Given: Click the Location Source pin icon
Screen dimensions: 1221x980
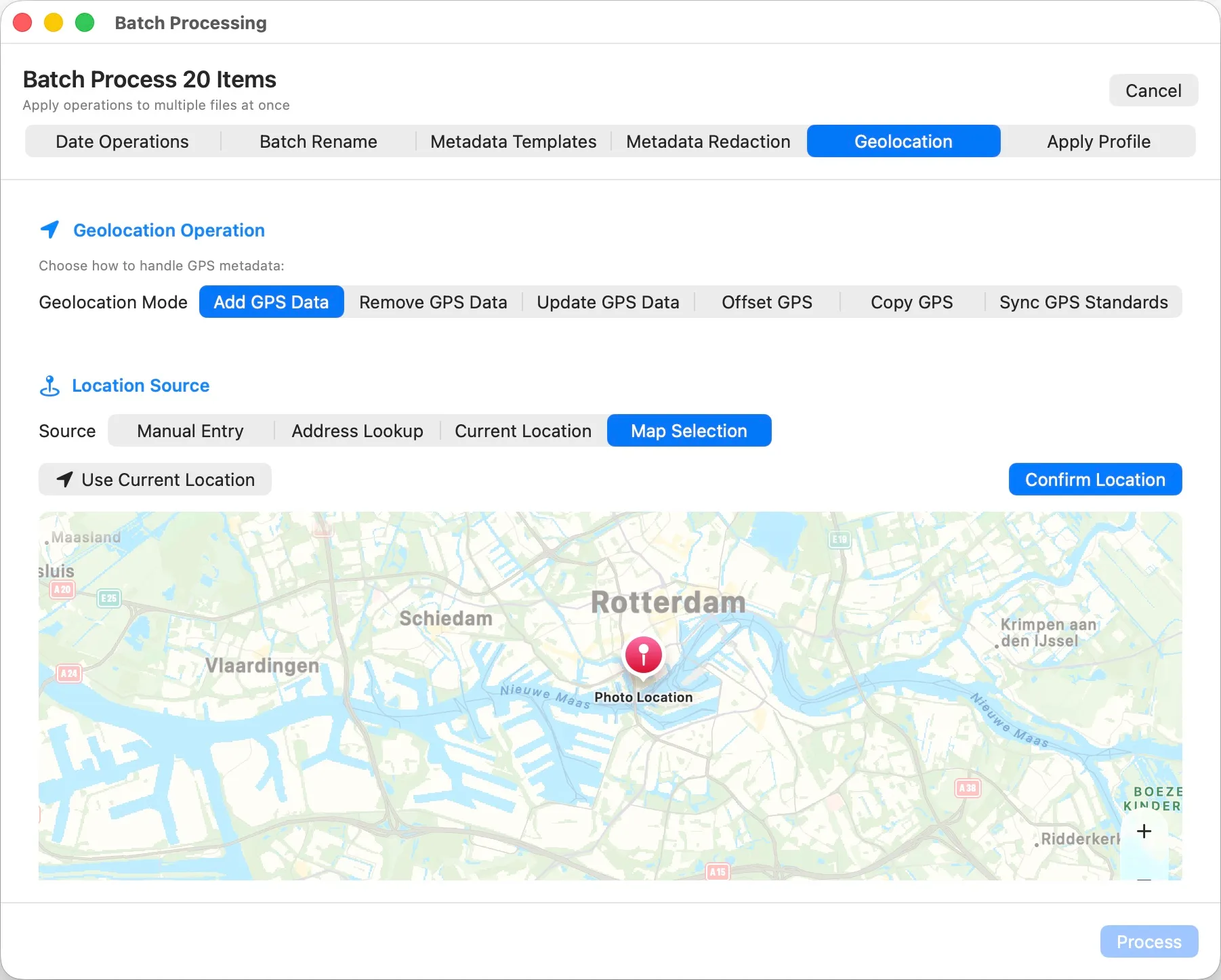Looking at the screenshot, I should [x=50, y=385].
